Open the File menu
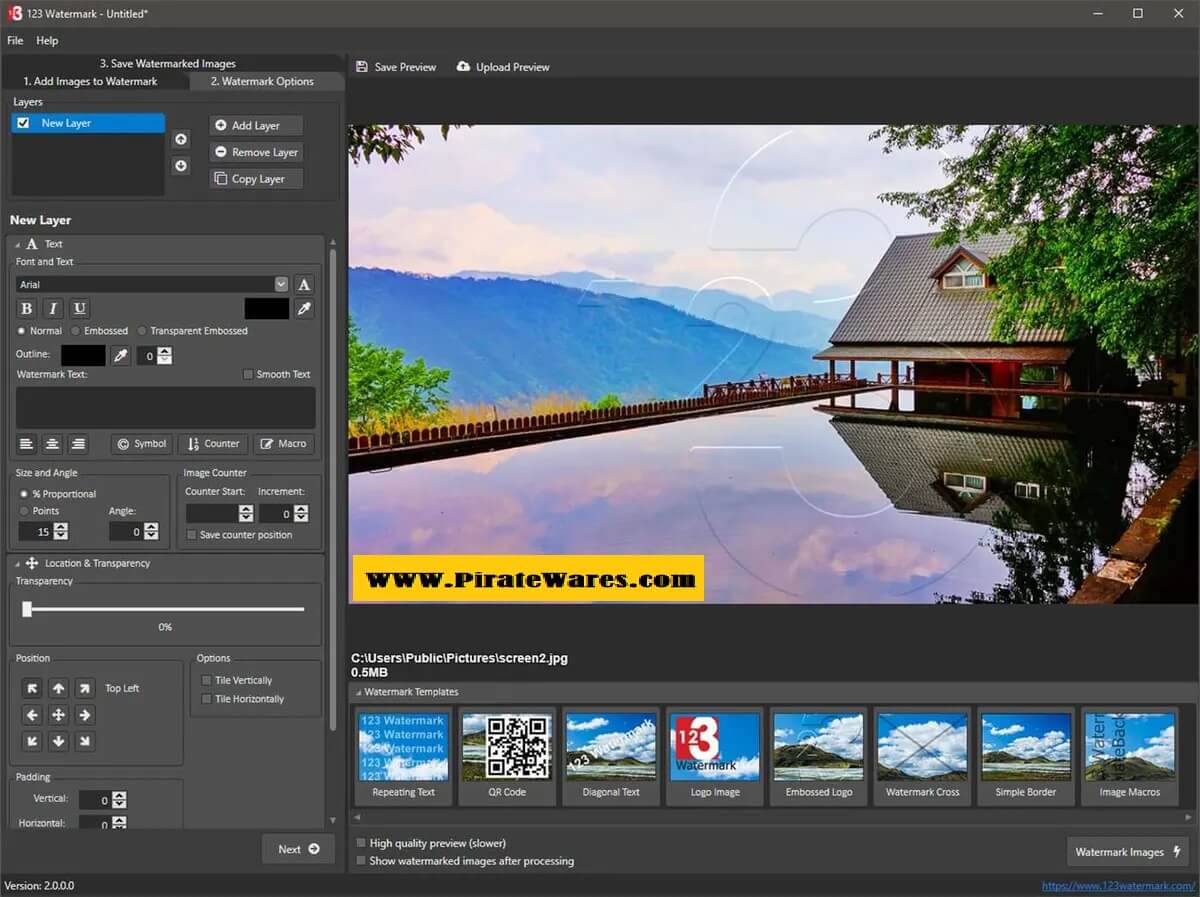 coord(15,41)
